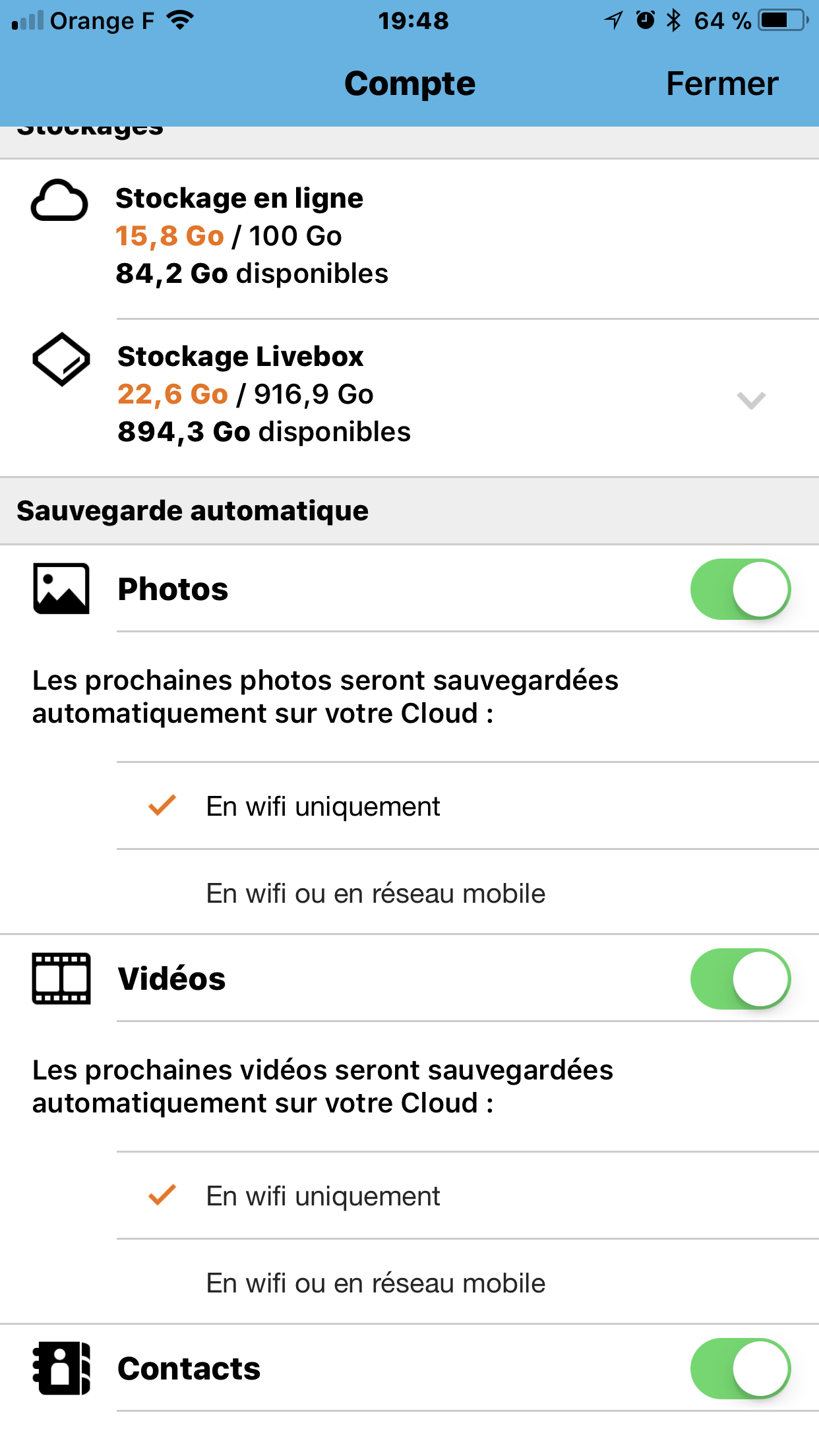Choose wifi or mobile network for photos
Image resolution: width=819 pixels, height=1456 pixels.
[376, 893]
